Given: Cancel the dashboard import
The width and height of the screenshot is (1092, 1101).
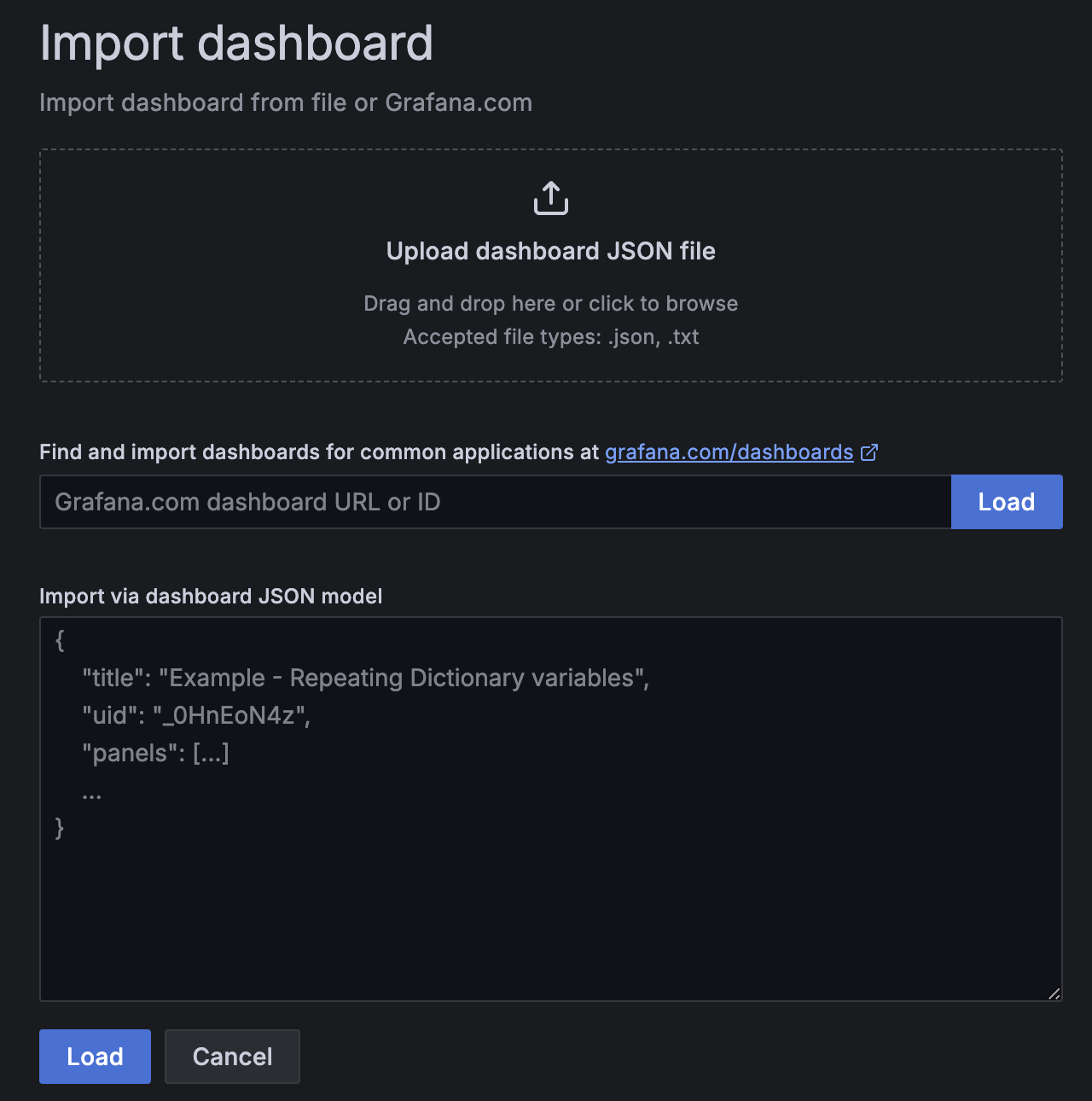Looking at the screenshot, I should point(232,1057).
